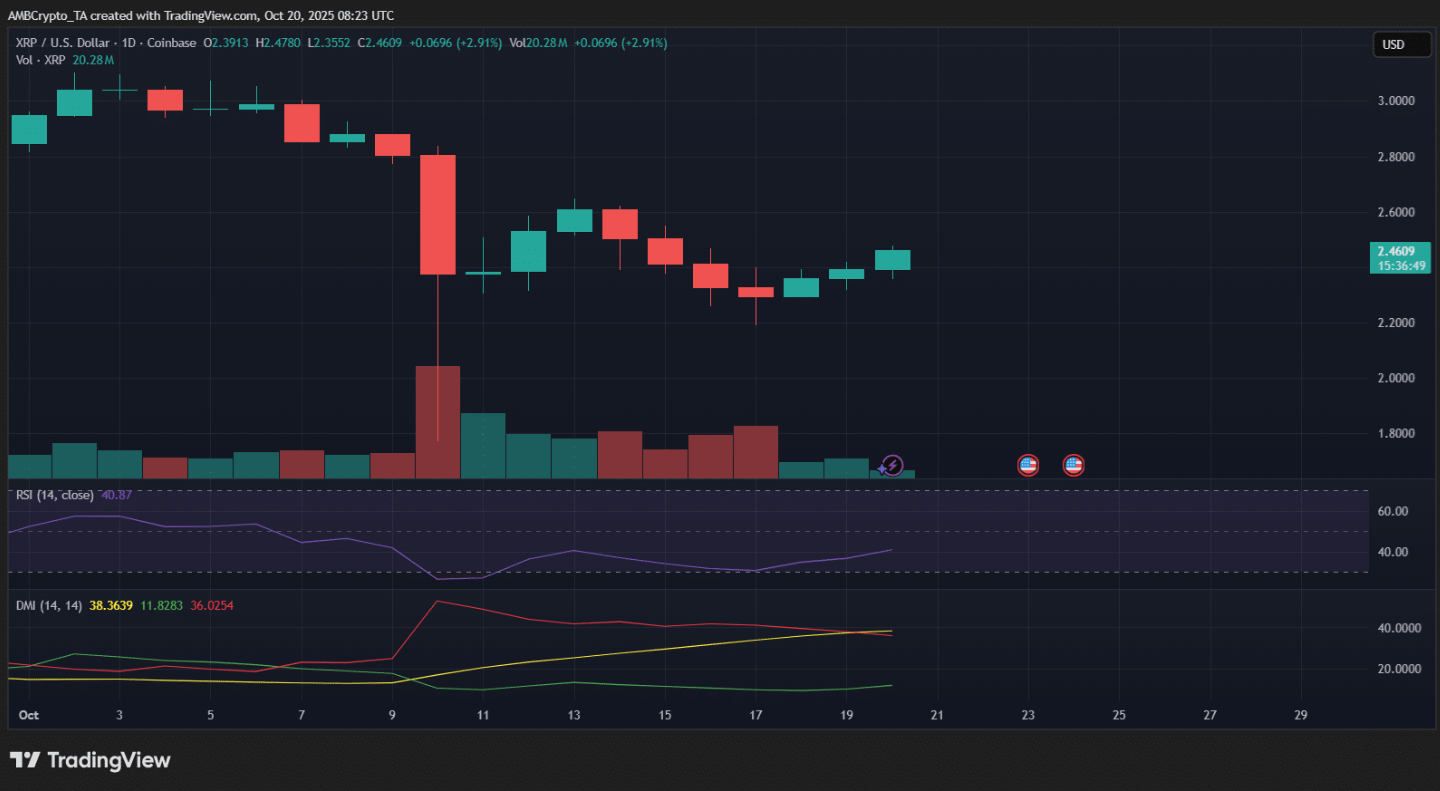
Task: Click the last green candle on Oct 20
Action: click(x=892, y=260)
